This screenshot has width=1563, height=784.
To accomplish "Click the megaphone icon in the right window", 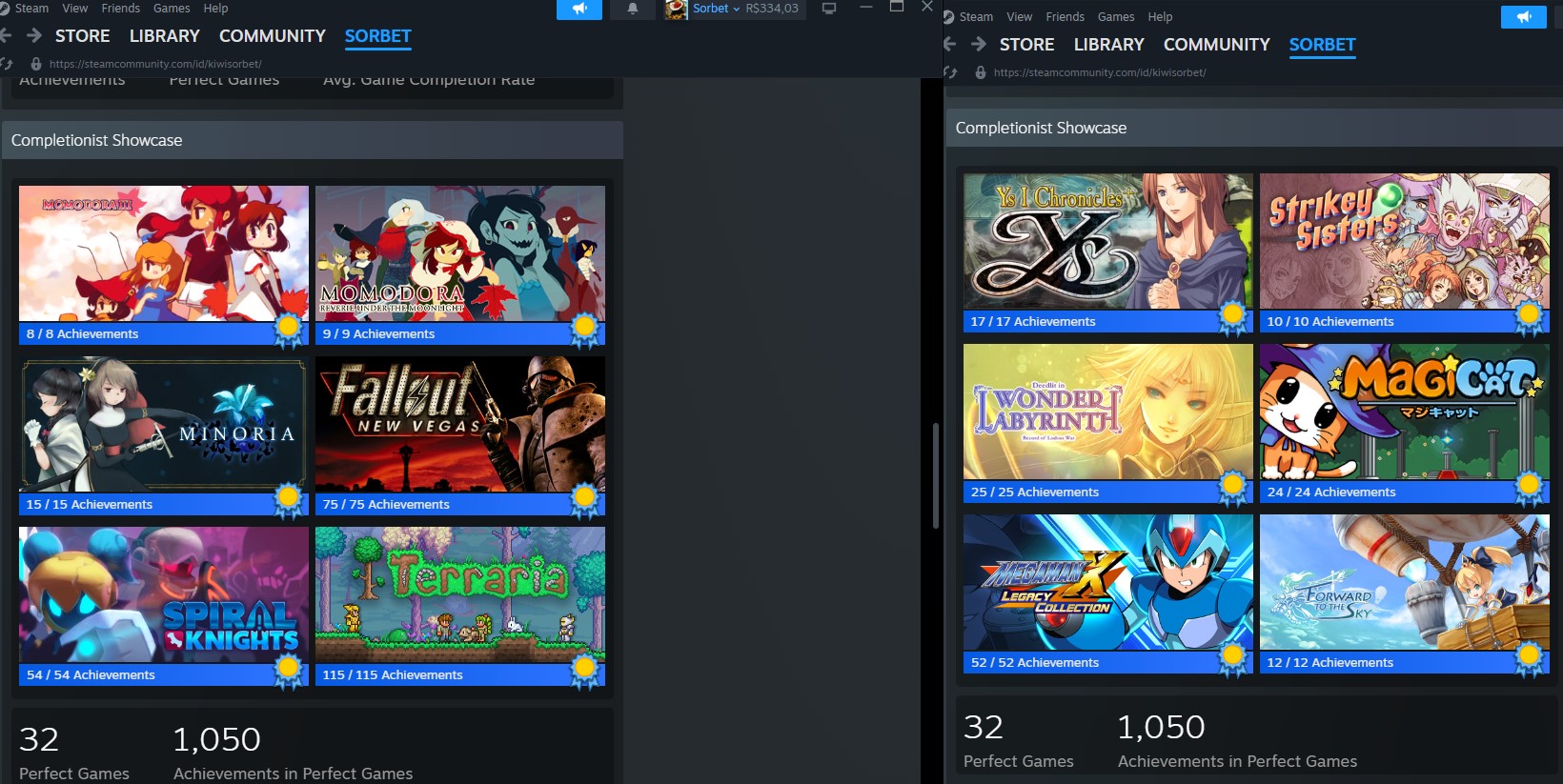I will 1524,17.
